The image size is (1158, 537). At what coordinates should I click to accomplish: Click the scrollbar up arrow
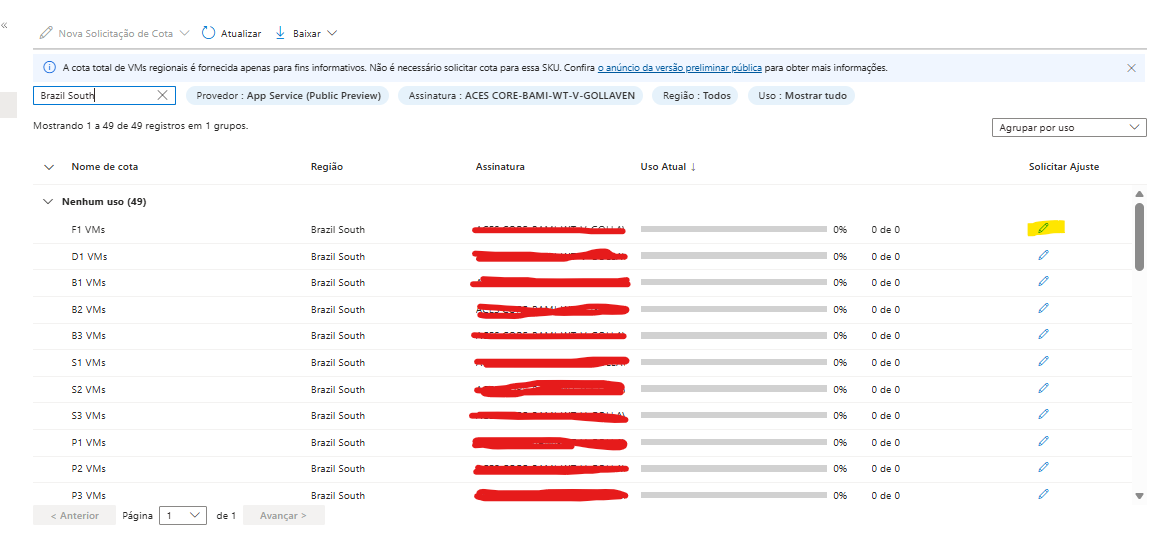click(1140, 194)
